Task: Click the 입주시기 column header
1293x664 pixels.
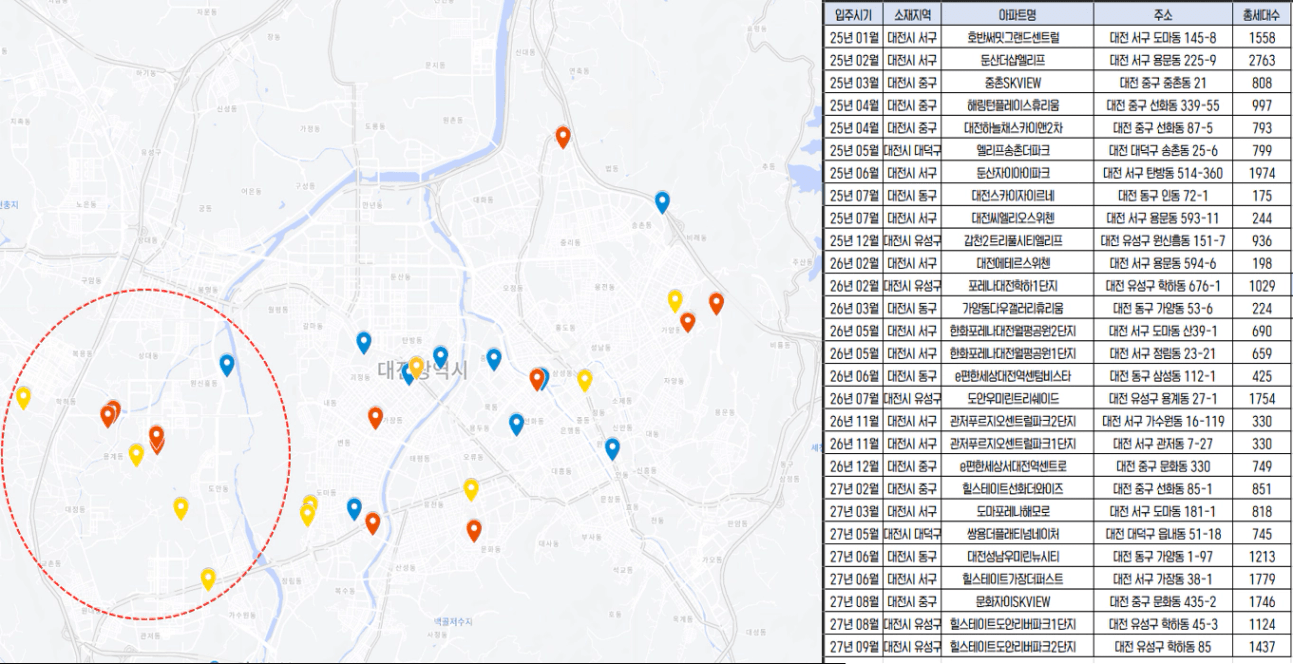Action: point(854,15)
